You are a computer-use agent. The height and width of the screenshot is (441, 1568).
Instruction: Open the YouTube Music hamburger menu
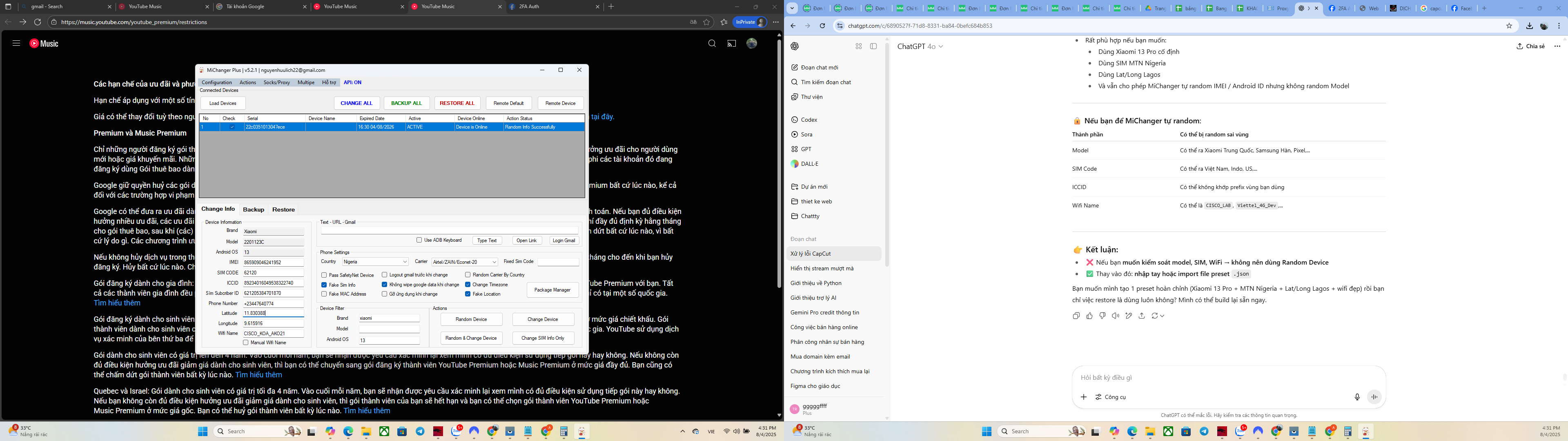coord(16,43)
